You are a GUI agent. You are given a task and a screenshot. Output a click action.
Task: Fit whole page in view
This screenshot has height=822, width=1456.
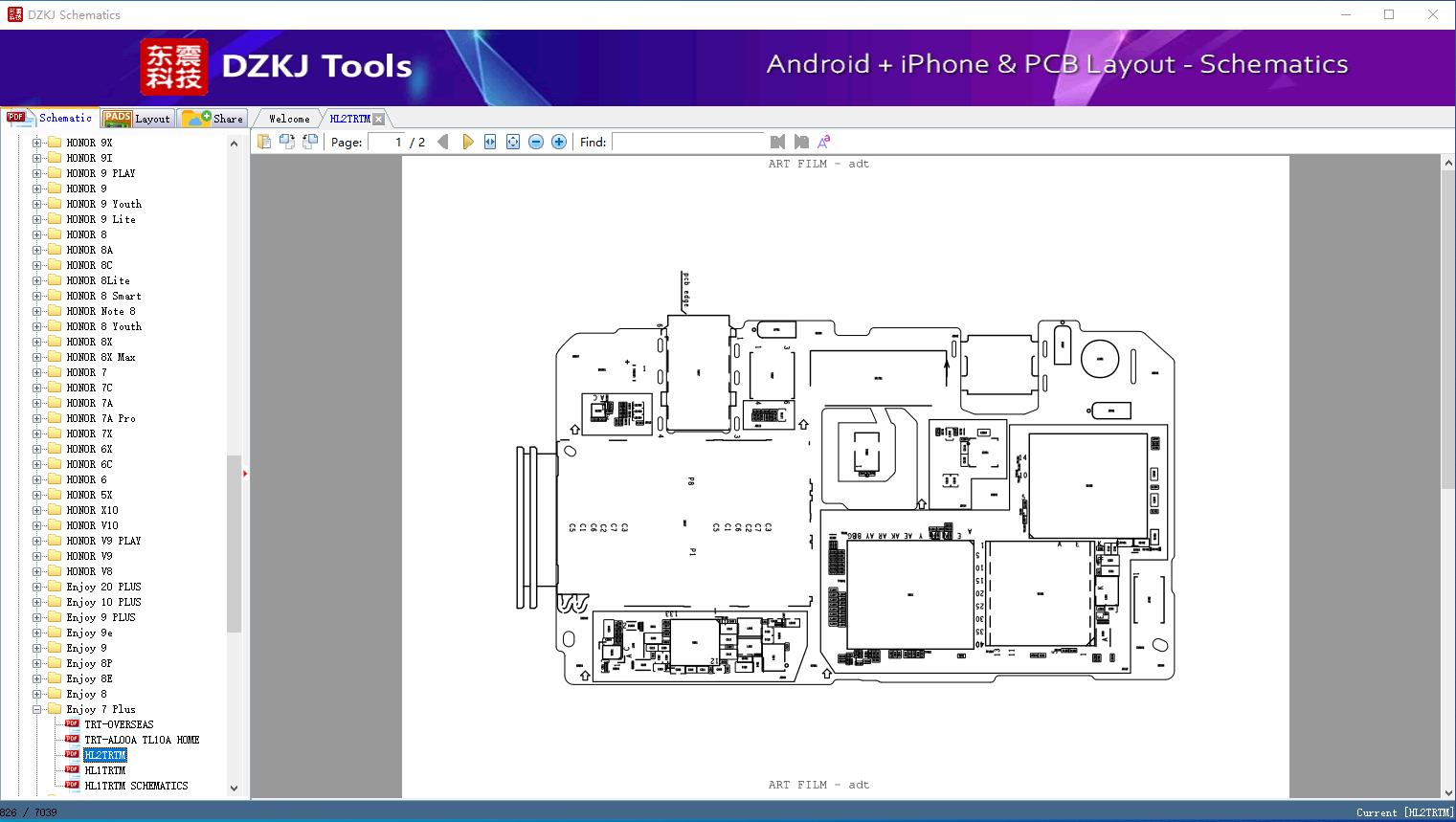tap(513, 142)
